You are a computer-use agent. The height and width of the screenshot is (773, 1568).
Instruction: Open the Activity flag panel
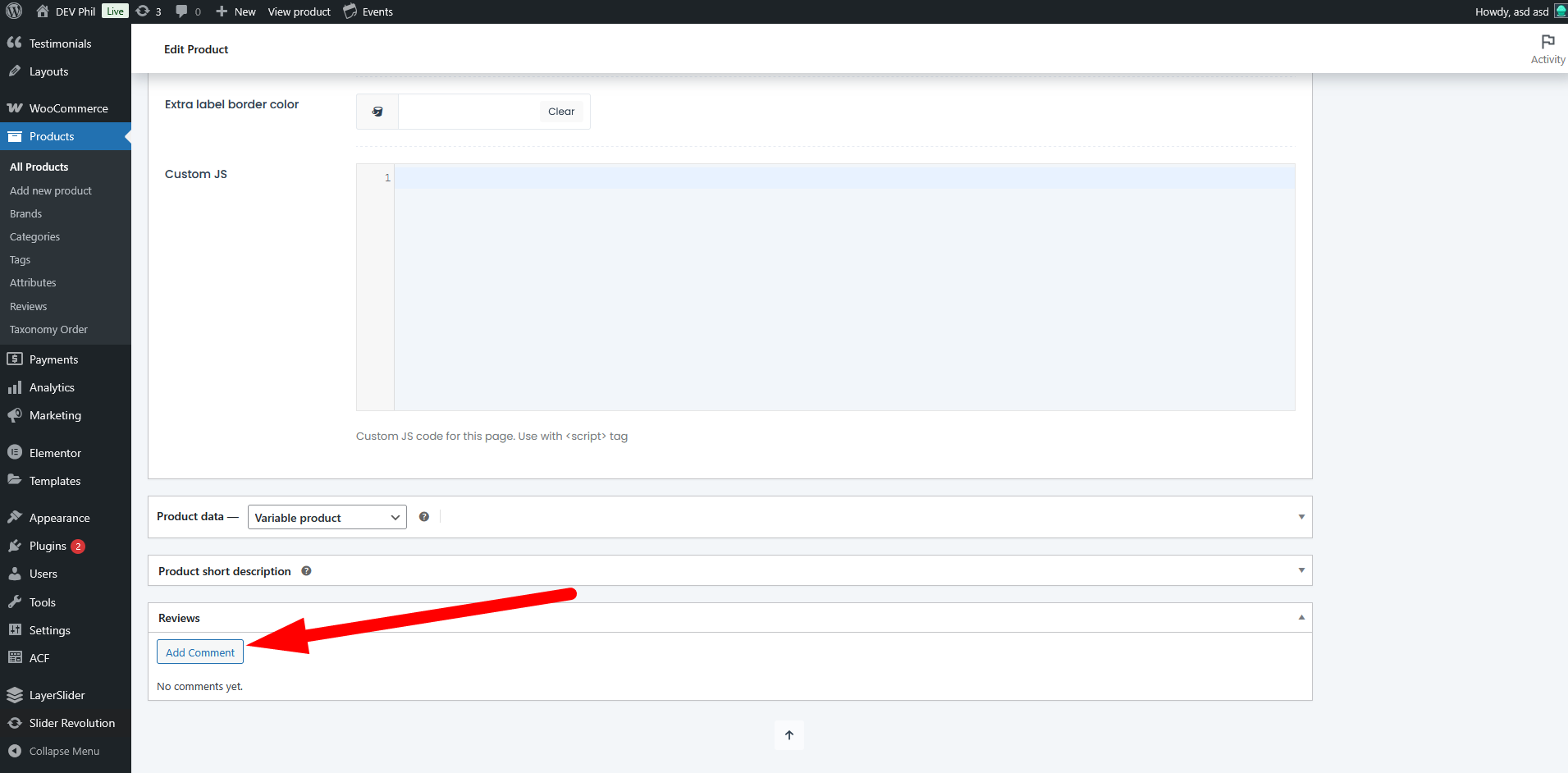click(x=1547, y=49)
